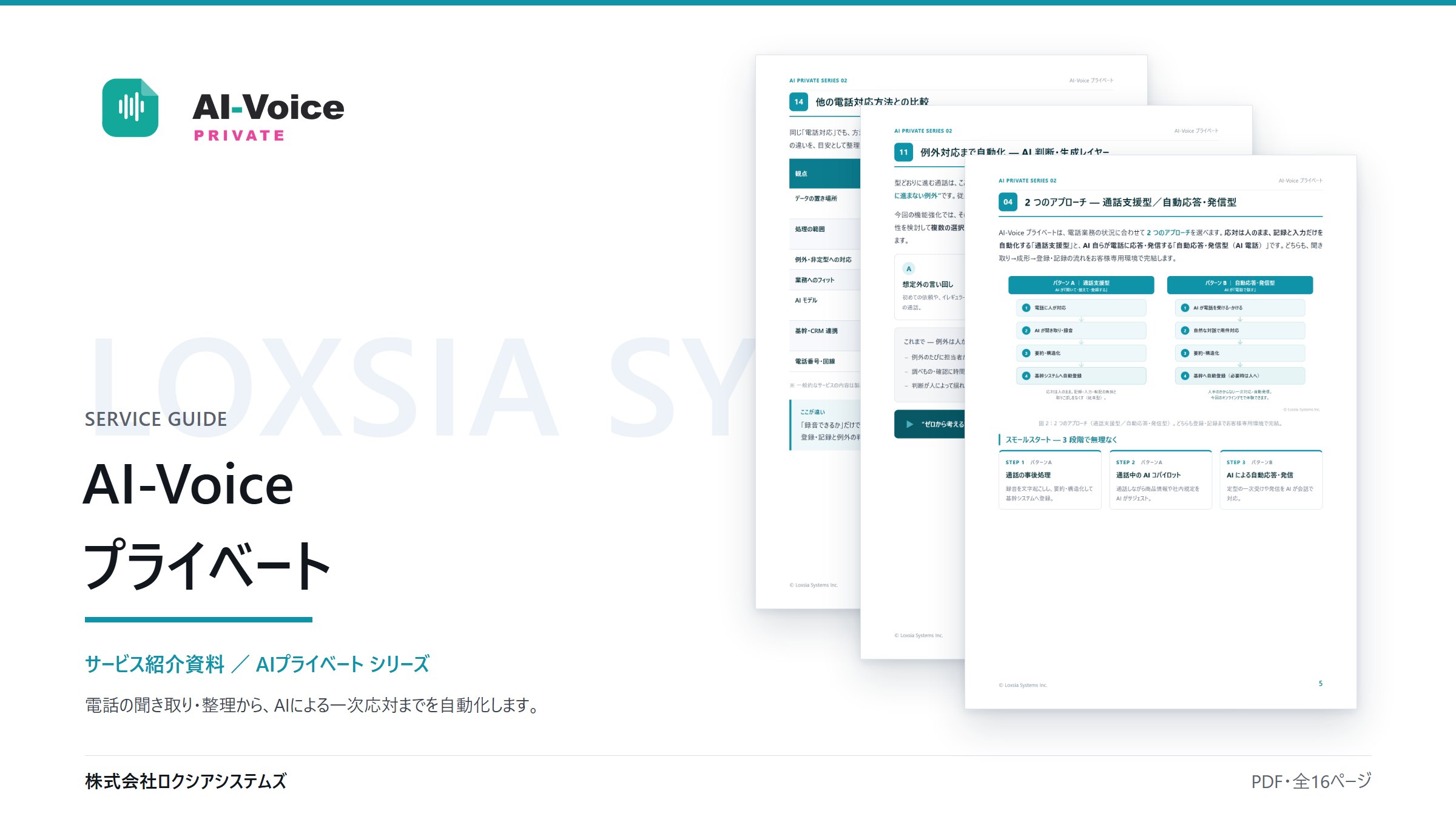The height and width of the screenshot is (819, 1456).
Task: Click step "基幹へ自動登録（必要時は人へ）"
Action: click(1240, 376)
